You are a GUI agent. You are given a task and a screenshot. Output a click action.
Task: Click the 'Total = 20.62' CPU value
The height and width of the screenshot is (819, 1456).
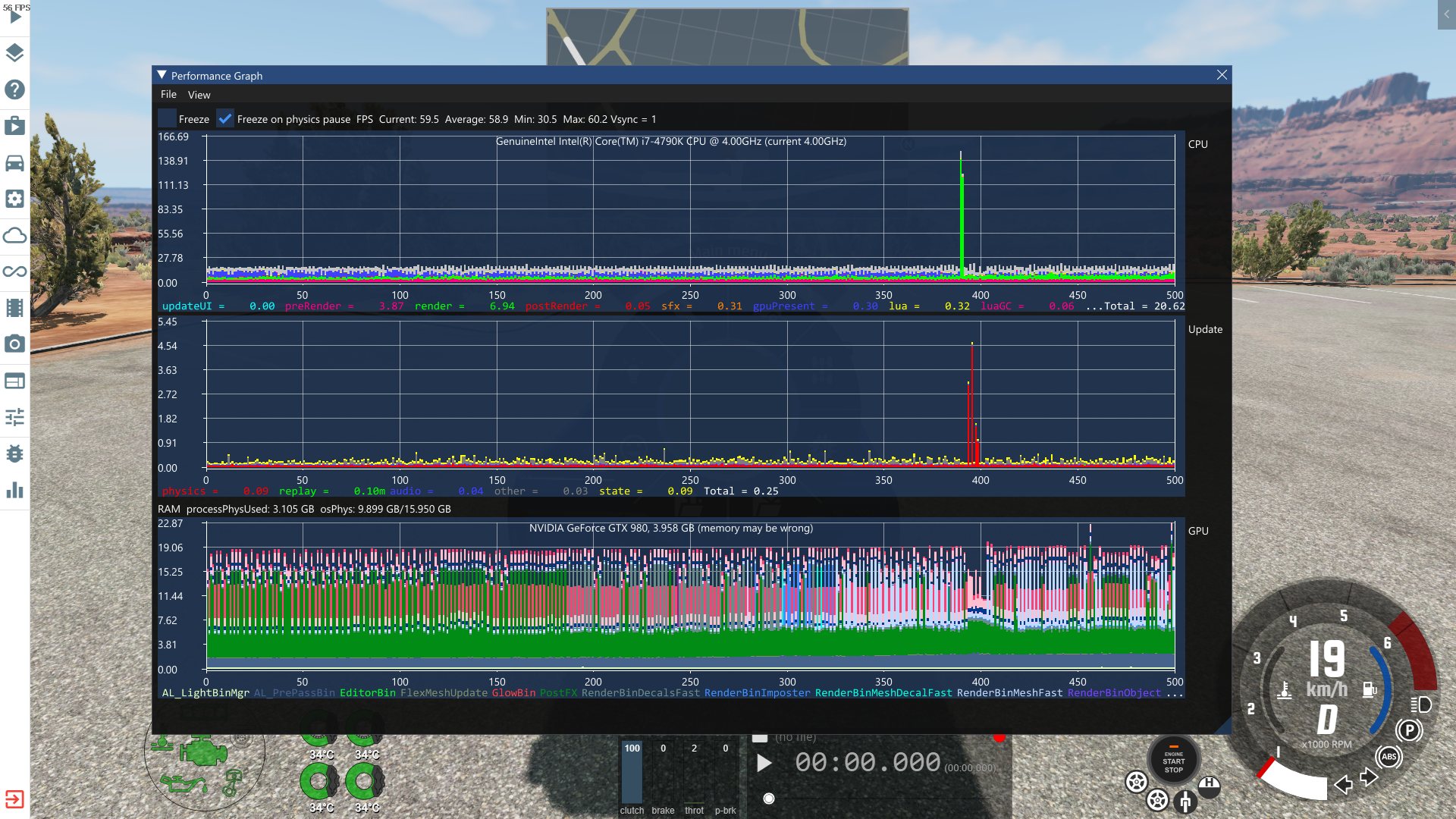click(x=1144, y=306)
